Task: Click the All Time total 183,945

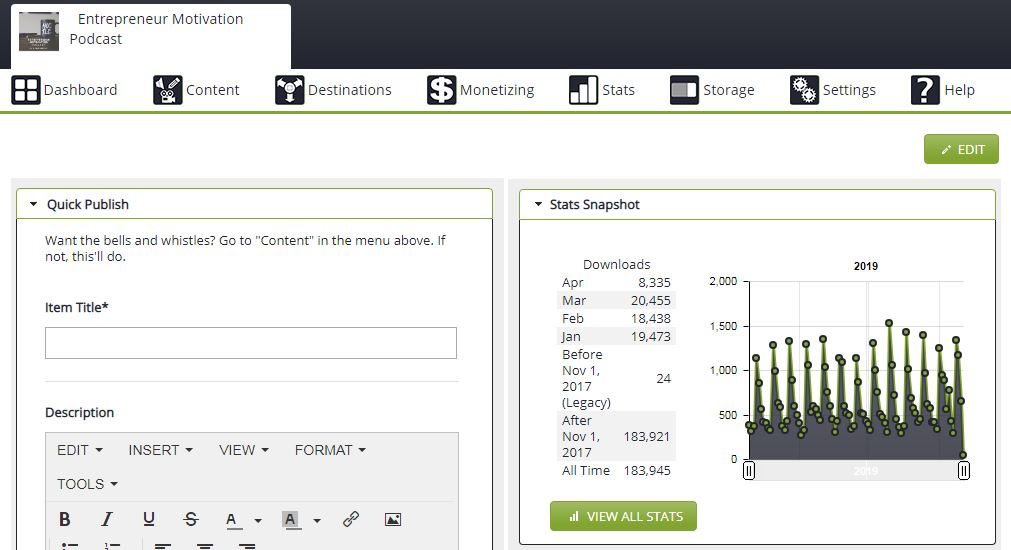Action: click(x=647, y=471)
